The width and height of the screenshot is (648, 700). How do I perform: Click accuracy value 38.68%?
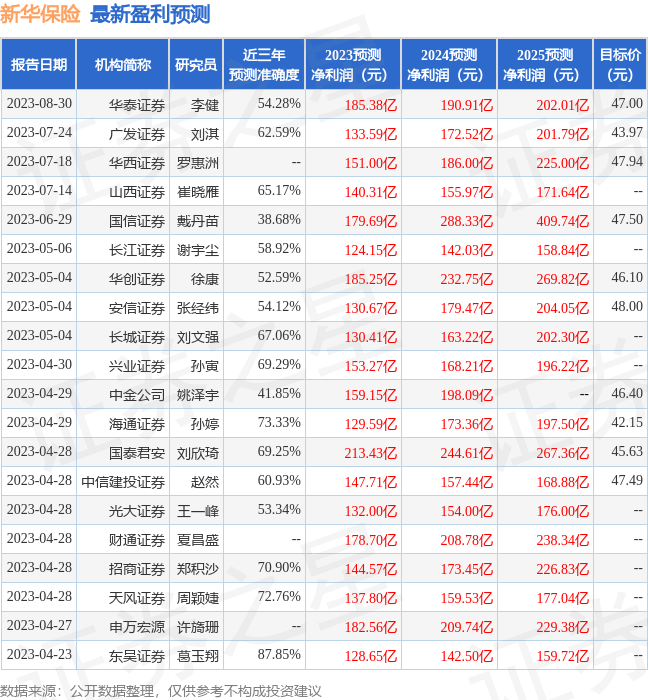click(279, 219)
